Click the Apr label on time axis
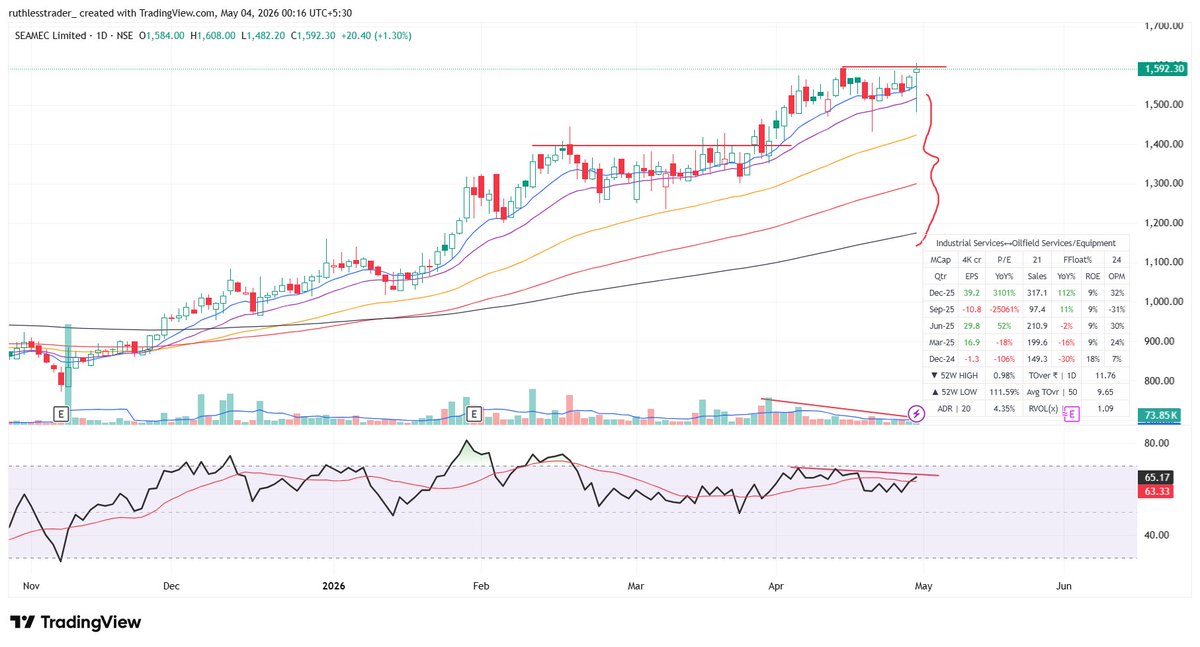This screenshot has height=647, width=1200. click(x=775, y=584)
